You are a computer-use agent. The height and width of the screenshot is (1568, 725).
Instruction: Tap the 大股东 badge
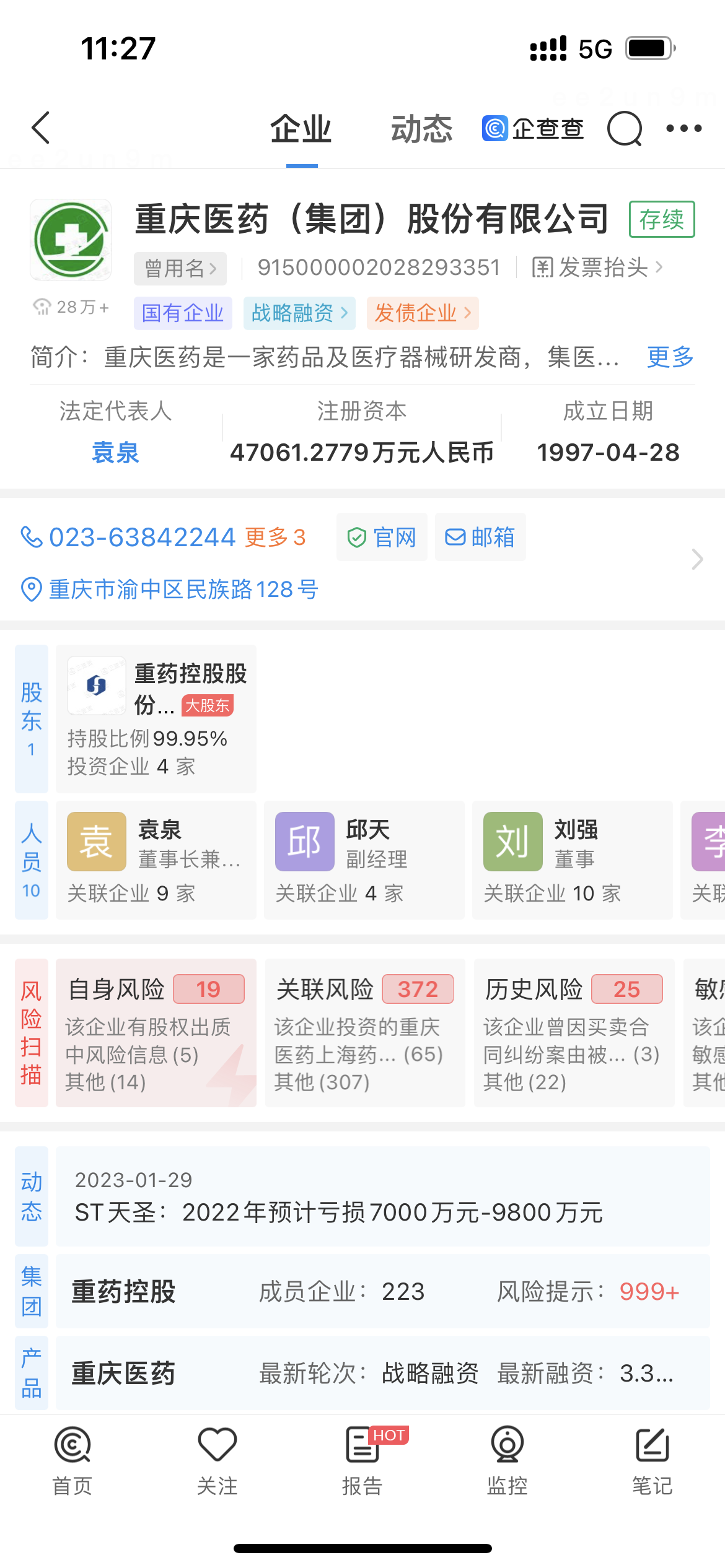(208, 705)
